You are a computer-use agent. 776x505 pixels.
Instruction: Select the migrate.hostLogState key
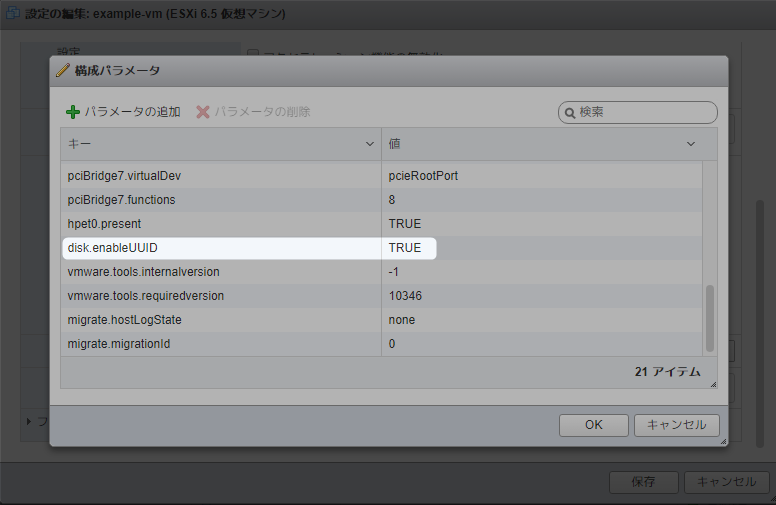coord(125,320)
